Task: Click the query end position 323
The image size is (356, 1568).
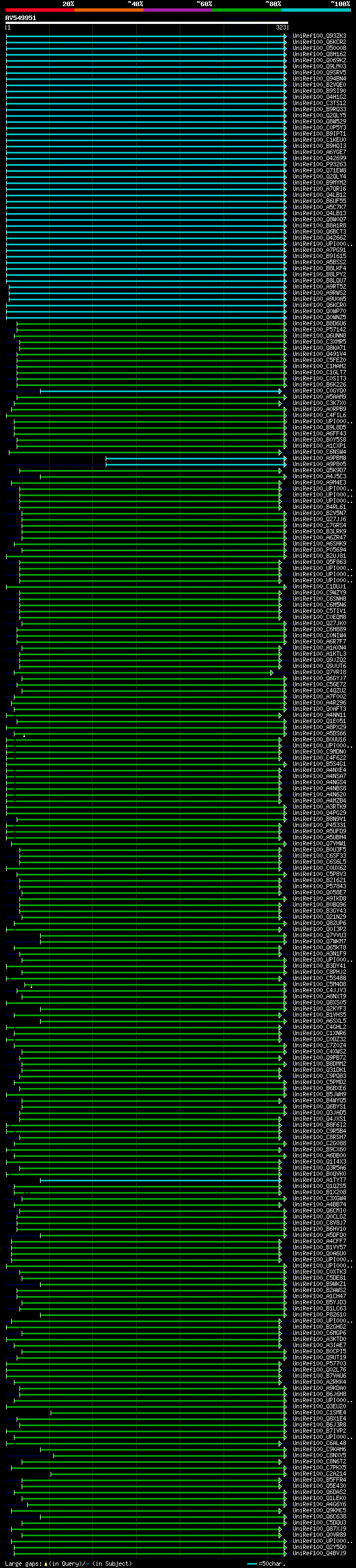Action: coord(280,27)
